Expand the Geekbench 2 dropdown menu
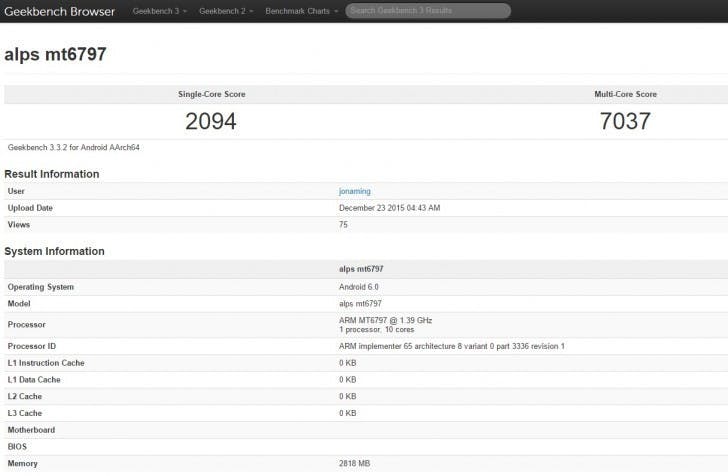 click(x=226, y=11)
